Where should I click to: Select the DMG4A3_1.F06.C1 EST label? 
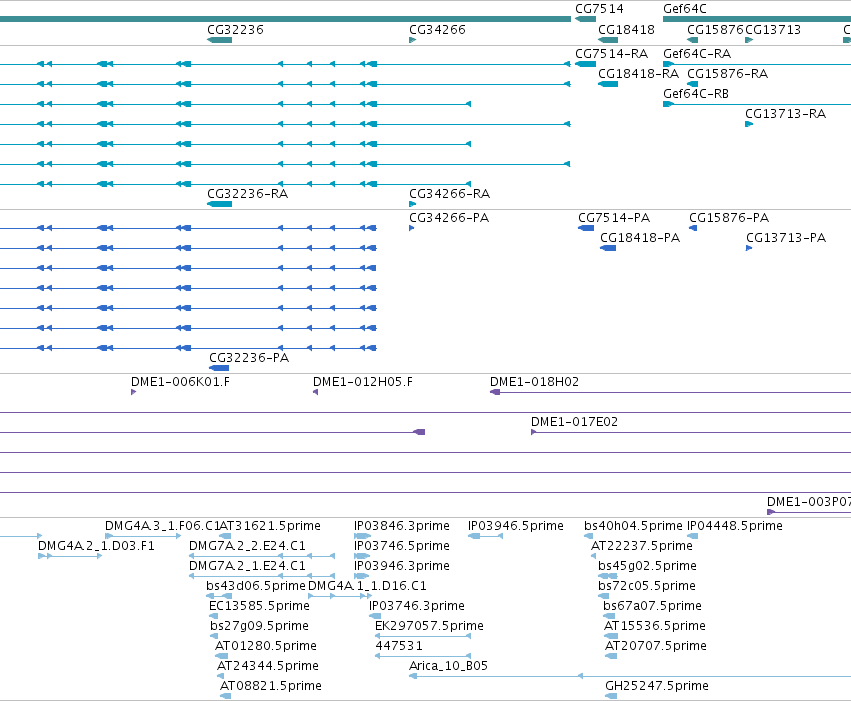(162, 526)
